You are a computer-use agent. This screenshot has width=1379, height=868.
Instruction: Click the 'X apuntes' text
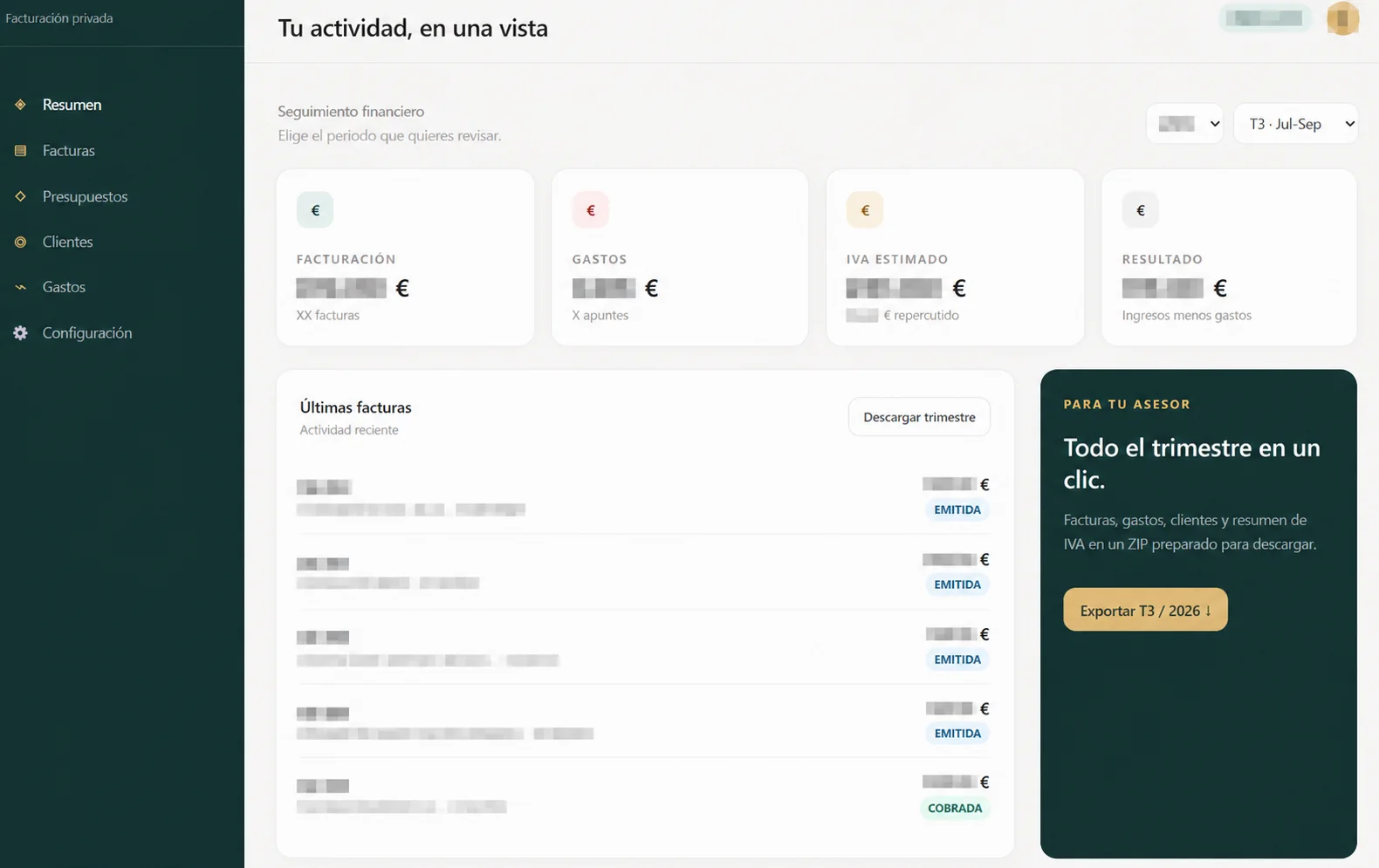coord(600,315)
